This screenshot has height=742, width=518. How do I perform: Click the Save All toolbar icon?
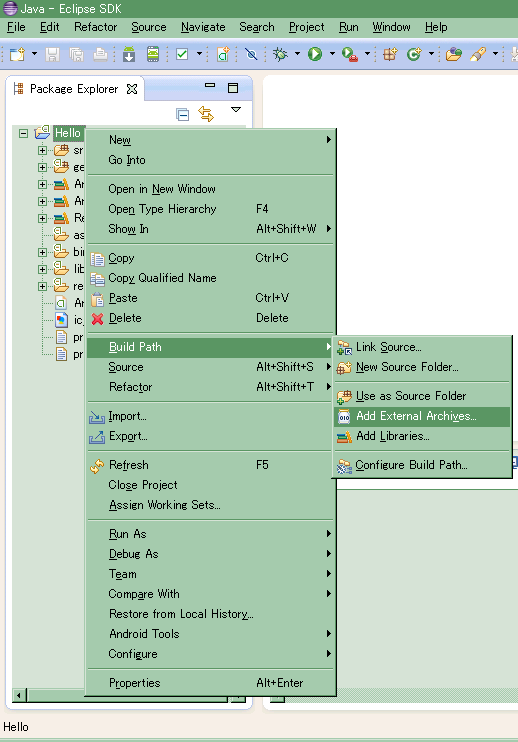[x=76, y=54]
